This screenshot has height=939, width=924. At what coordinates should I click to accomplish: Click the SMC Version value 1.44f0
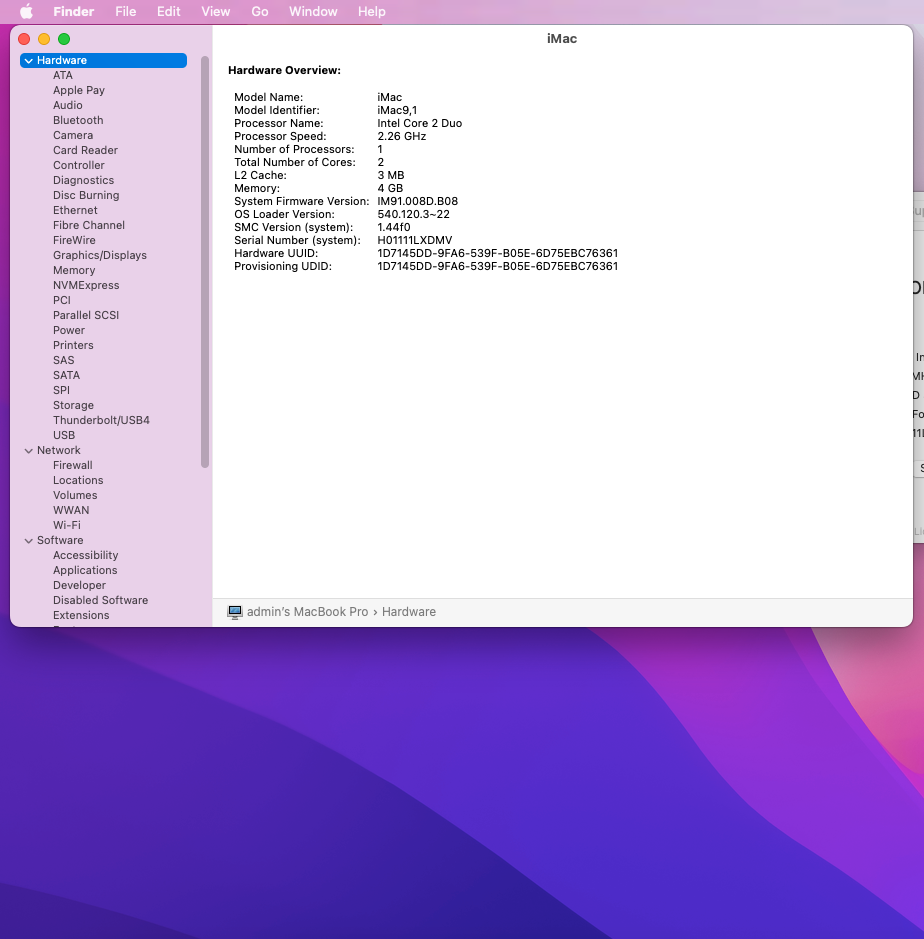pyautogui.click(x=394, y=228)
